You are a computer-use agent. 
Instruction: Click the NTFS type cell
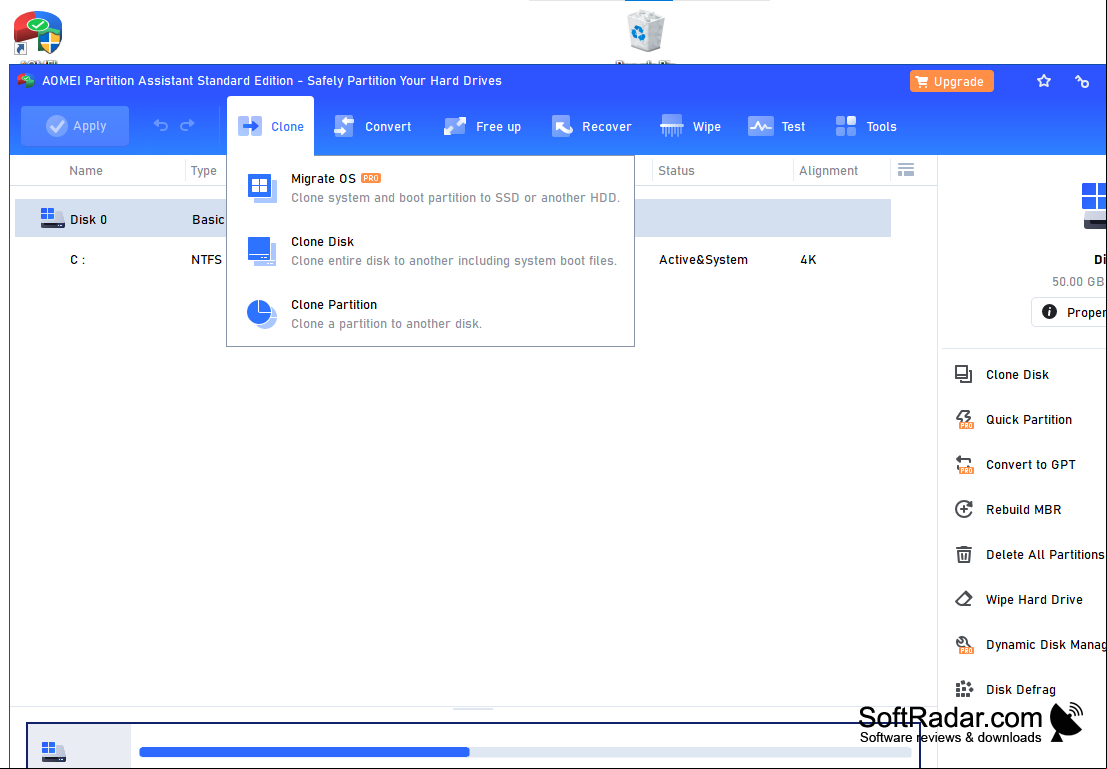coord(206,260)
